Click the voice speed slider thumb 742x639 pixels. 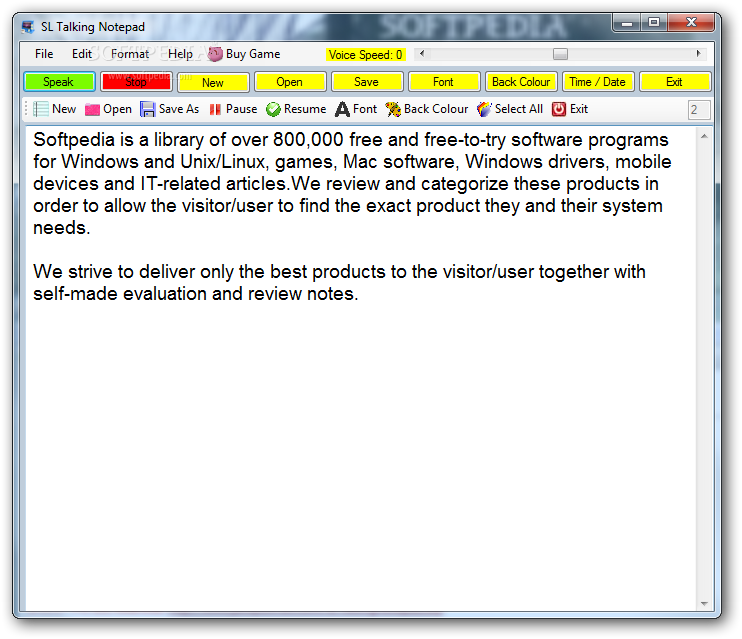tap(560, 54)
